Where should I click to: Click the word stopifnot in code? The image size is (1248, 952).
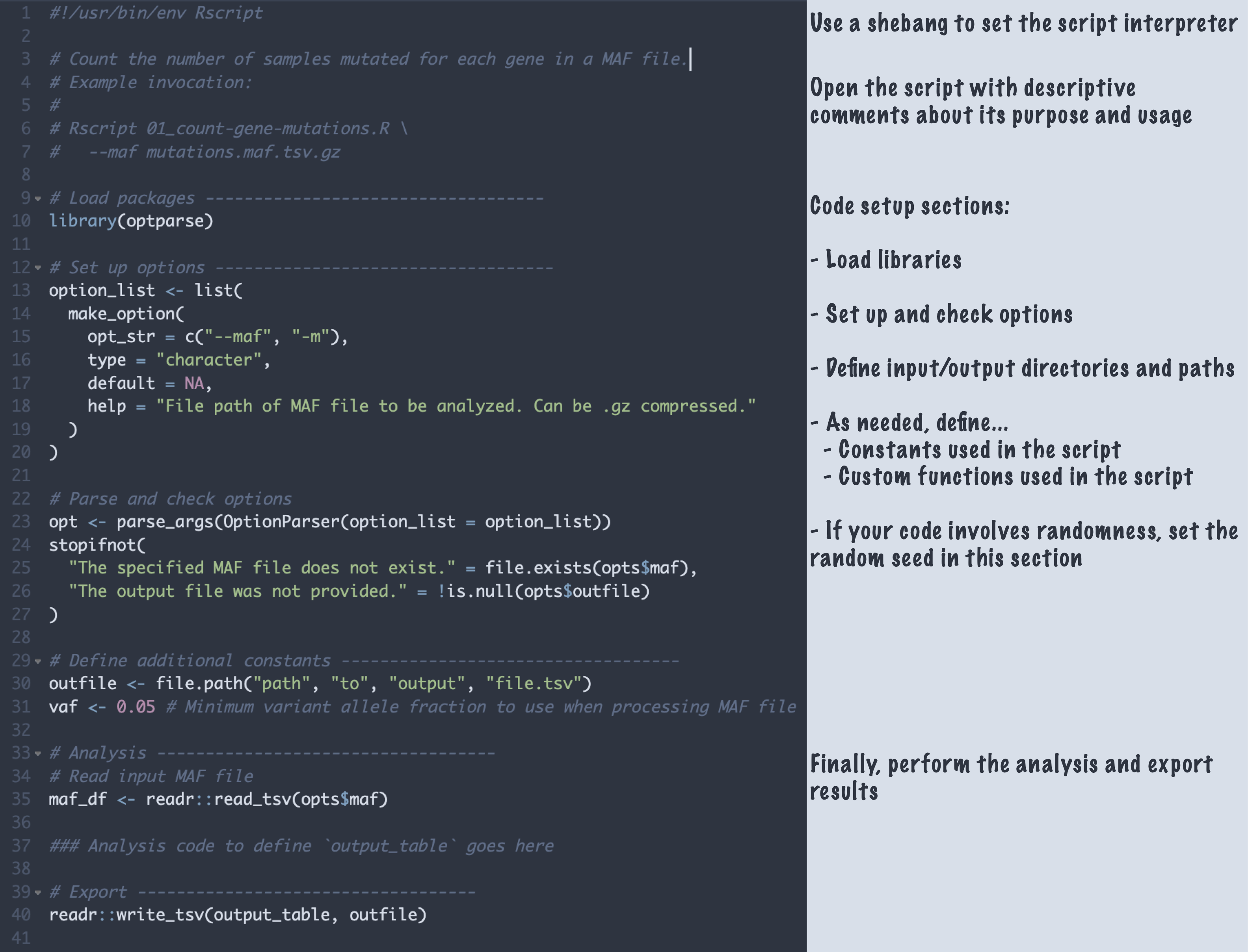93,545
